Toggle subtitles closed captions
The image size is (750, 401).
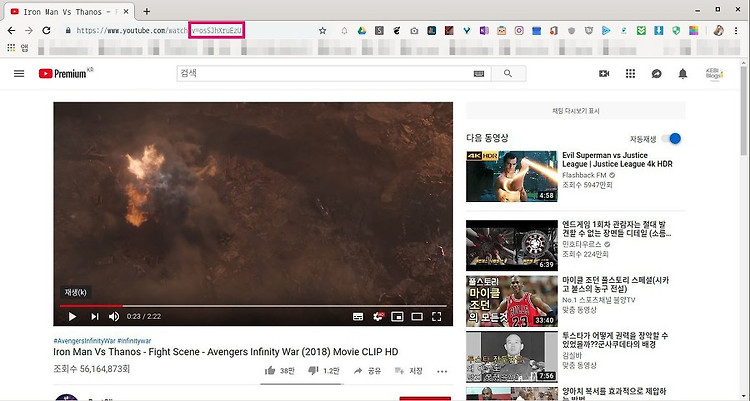(358, 316)
